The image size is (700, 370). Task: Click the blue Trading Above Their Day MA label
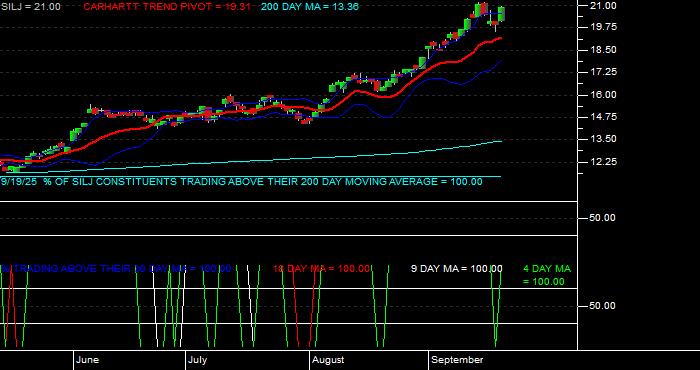coord(116,269)
